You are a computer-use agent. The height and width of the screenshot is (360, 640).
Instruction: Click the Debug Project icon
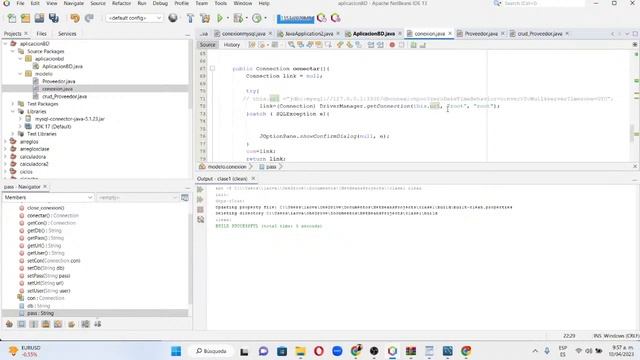(x=238, y=18)
